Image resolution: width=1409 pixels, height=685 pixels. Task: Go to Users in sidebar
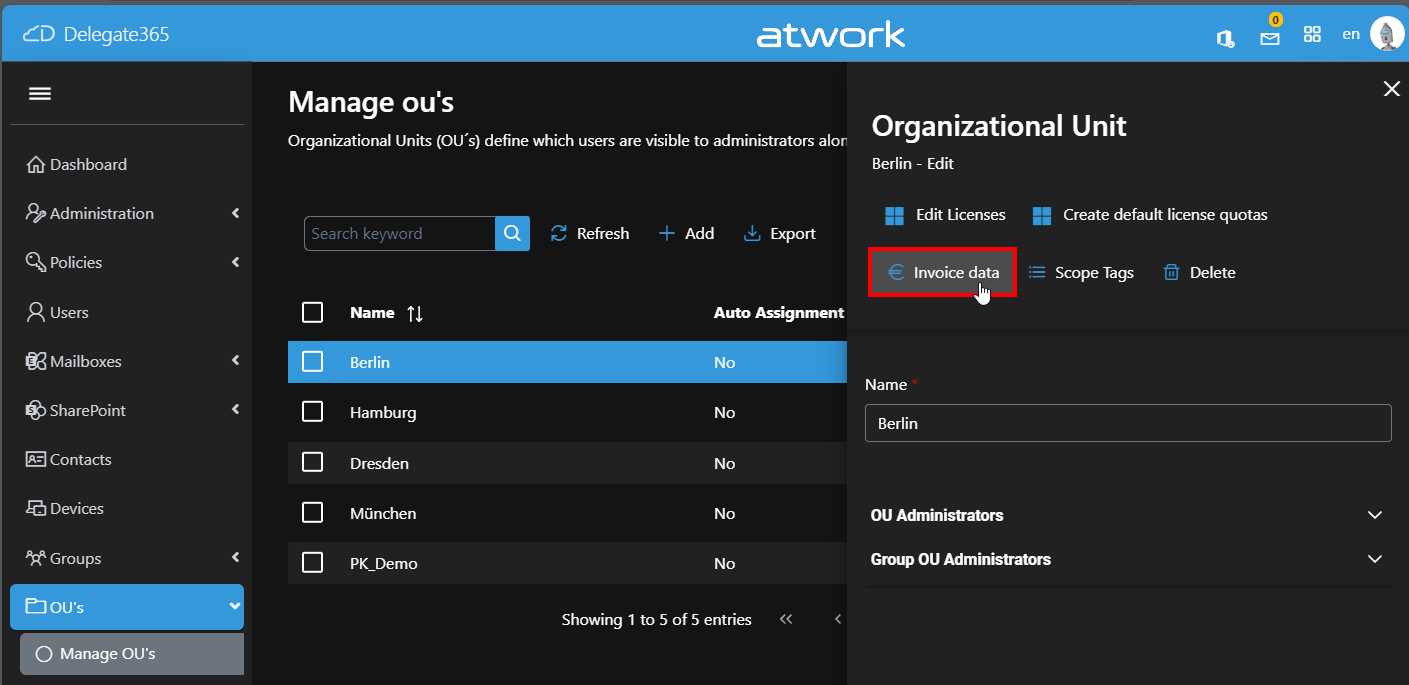tap(69, 312)
